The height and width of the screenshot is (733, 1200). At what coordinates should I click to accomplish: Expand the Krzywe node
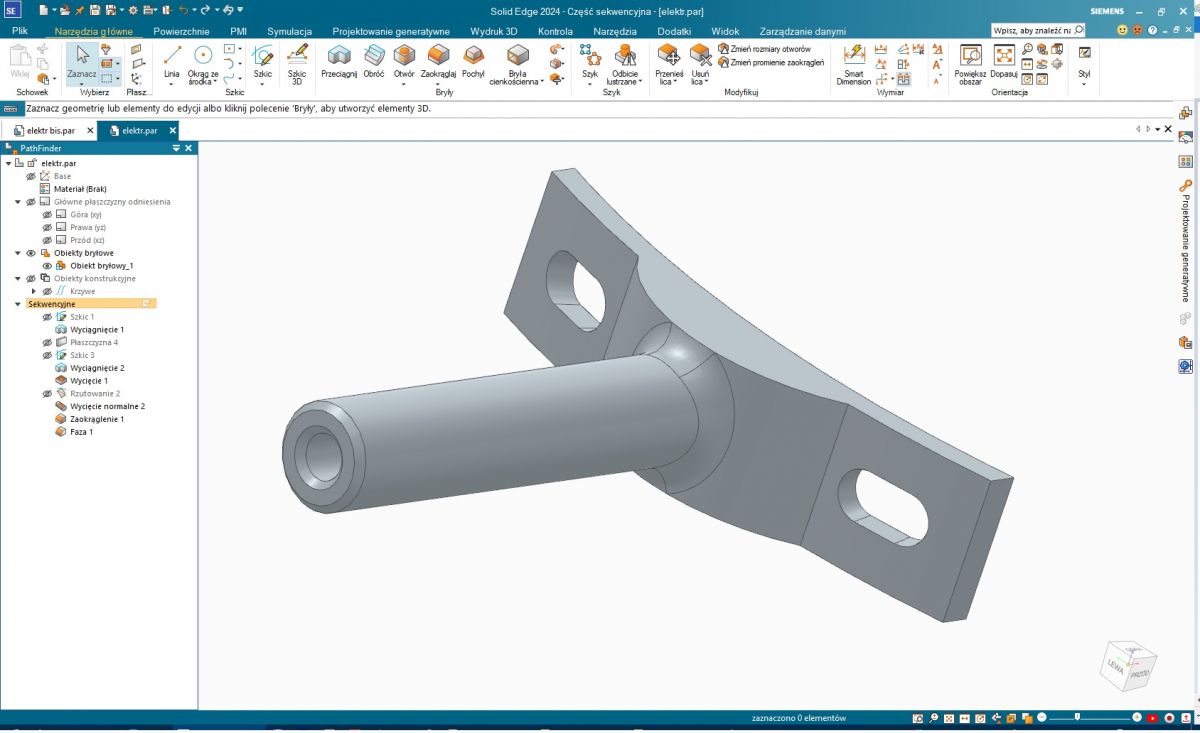(x=34, y=291)
